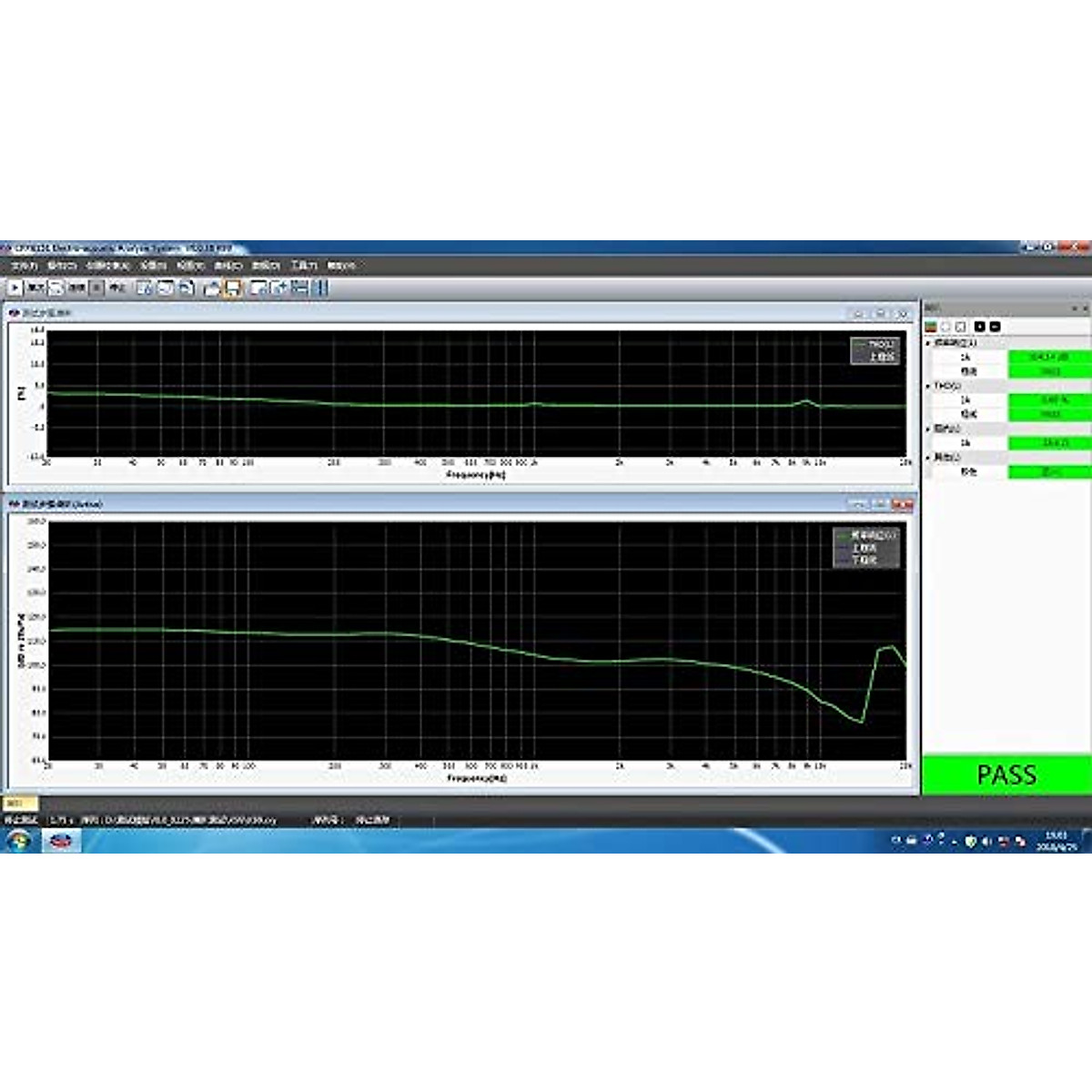Click the categorized view icon in results panel
The image size is (1092, 1092).
coord(931,326)
